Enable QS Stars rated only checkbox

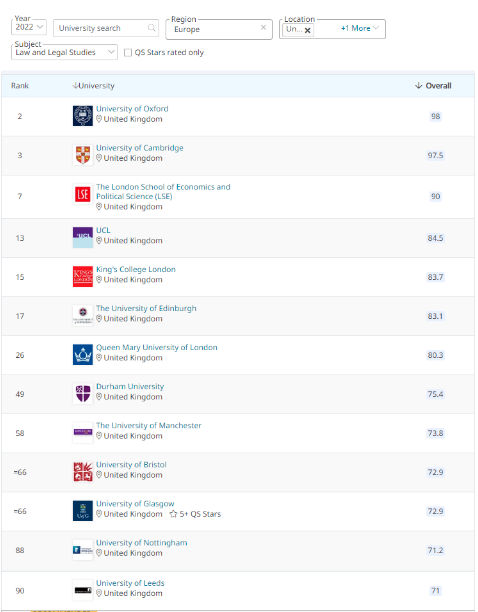(128, 53)
